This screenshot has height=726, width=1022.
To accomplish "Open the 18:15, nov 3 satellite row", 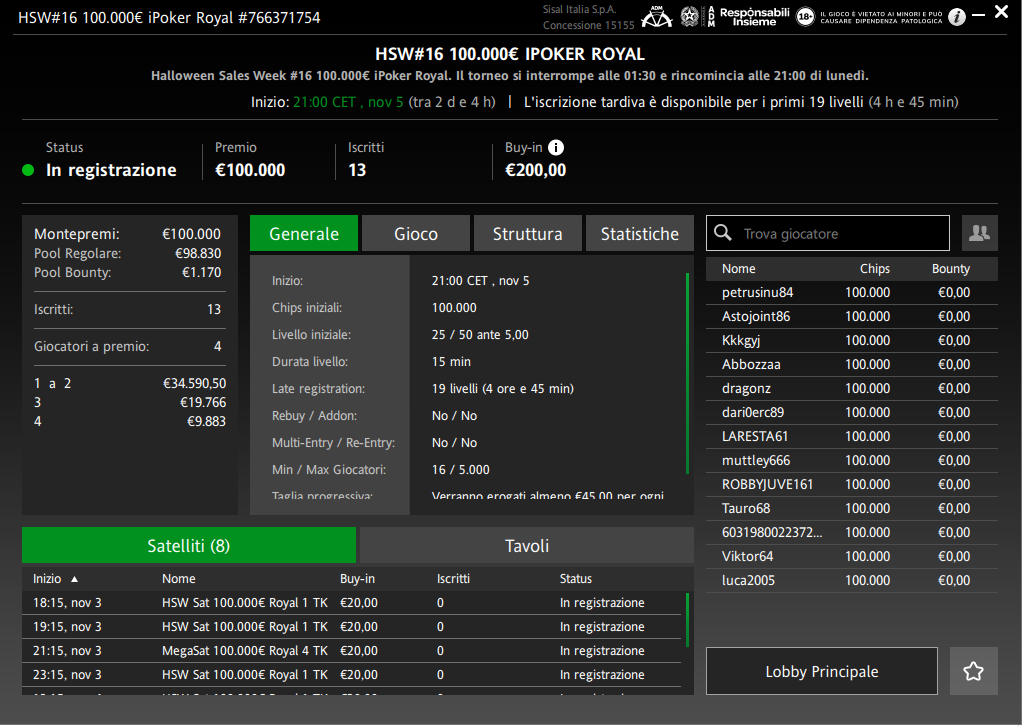I will tap(352, 603).
